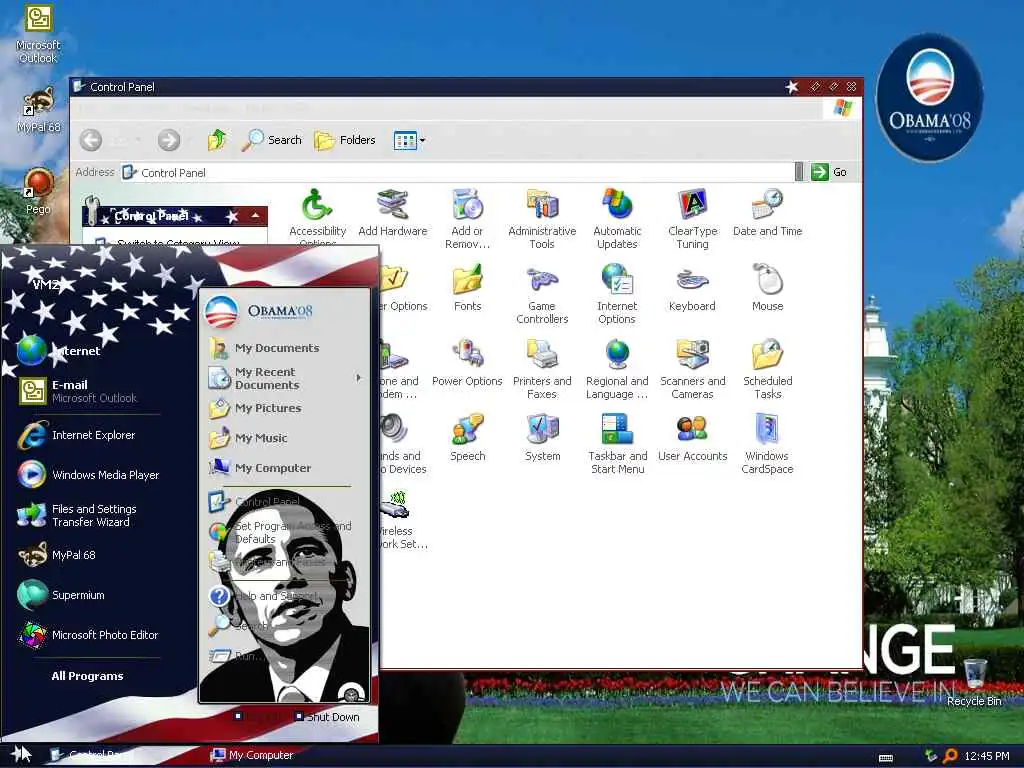Viewport: 1024px width, 768px height.
Task: Launch Internet Explorer from Start menu
Action: click(77, 435)
